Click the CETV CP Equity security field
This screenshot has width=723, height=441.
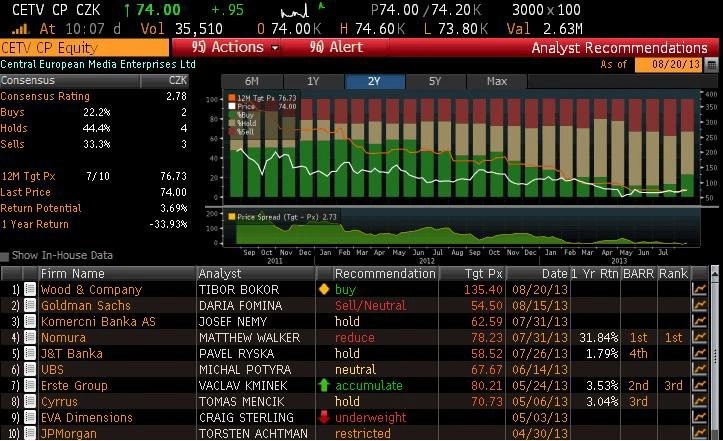point(84,48)
